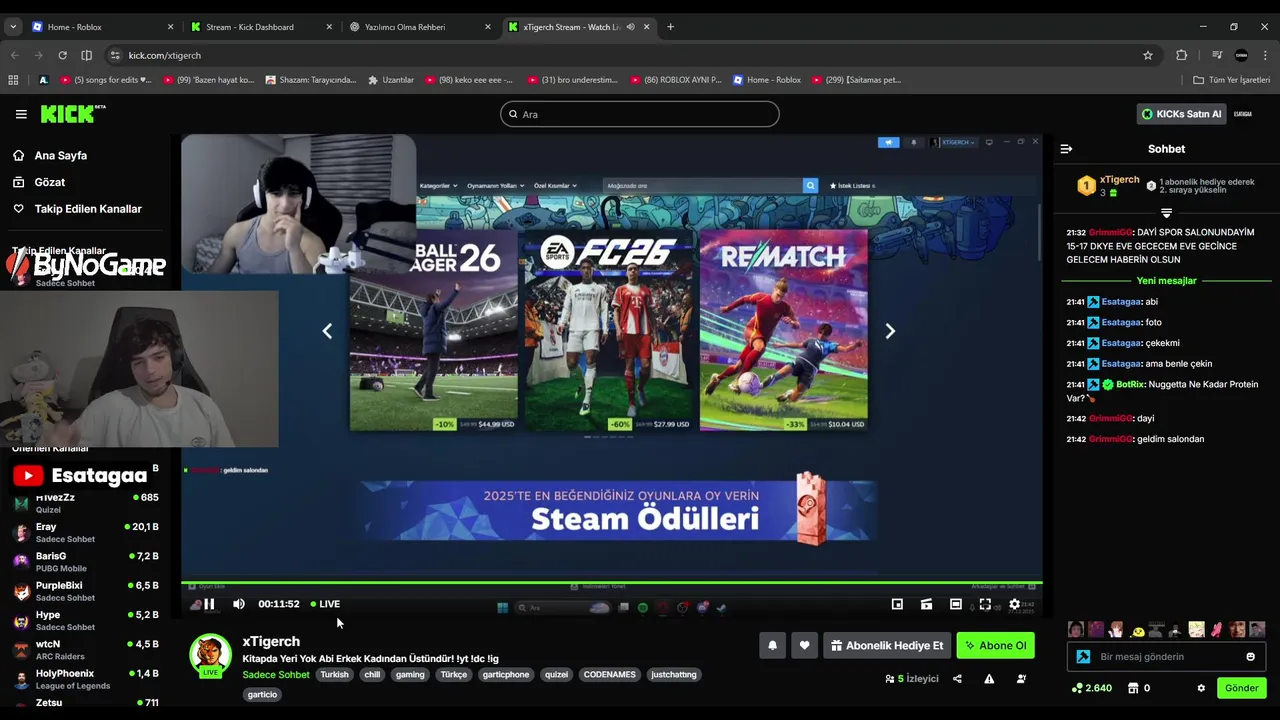This screenshot has height=720, width=1280.
Task: Open the tab search dropdown arrow
Action: pos(13,27)
